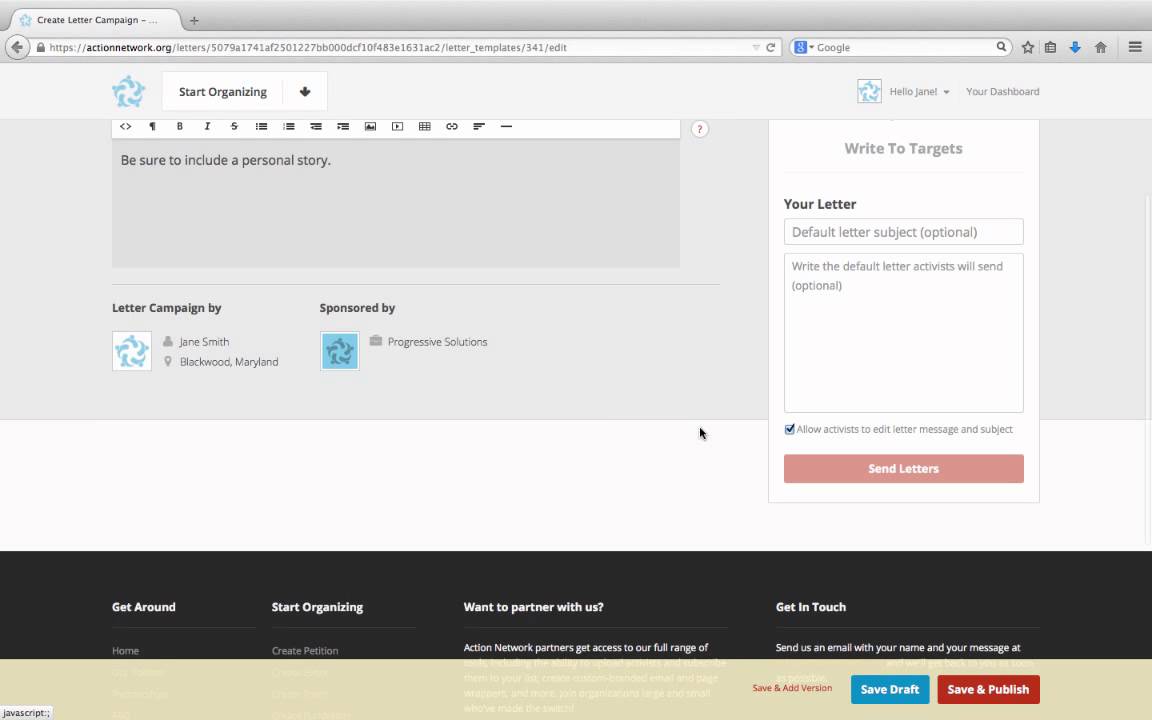The image size is (1152, 720).
Task: Go back using browser back arrow
Action: pos(17,47)
